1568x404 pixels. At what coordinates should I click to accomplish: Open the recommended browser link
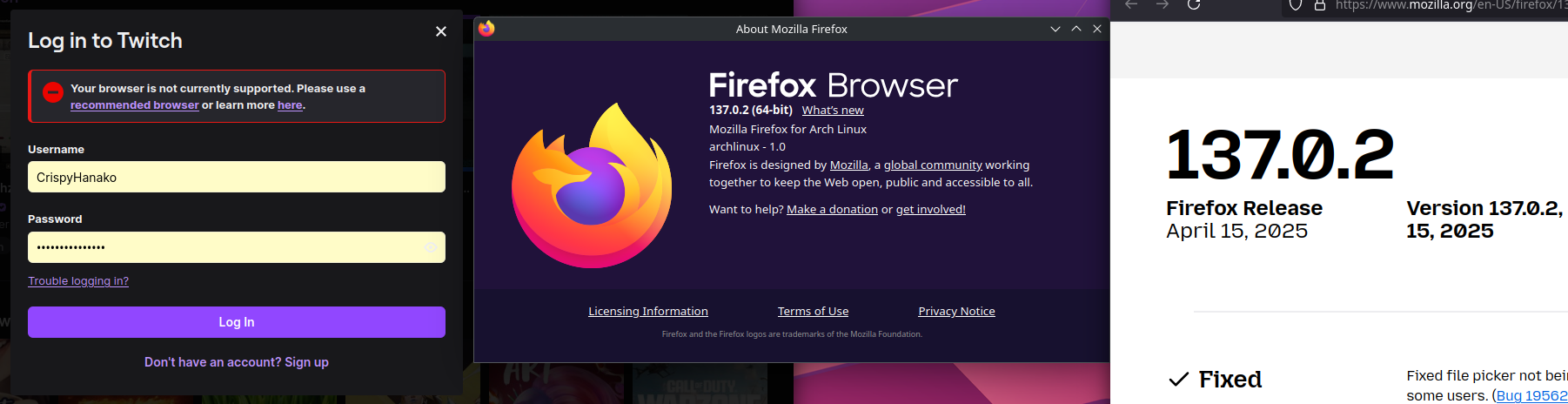[135, 105]
